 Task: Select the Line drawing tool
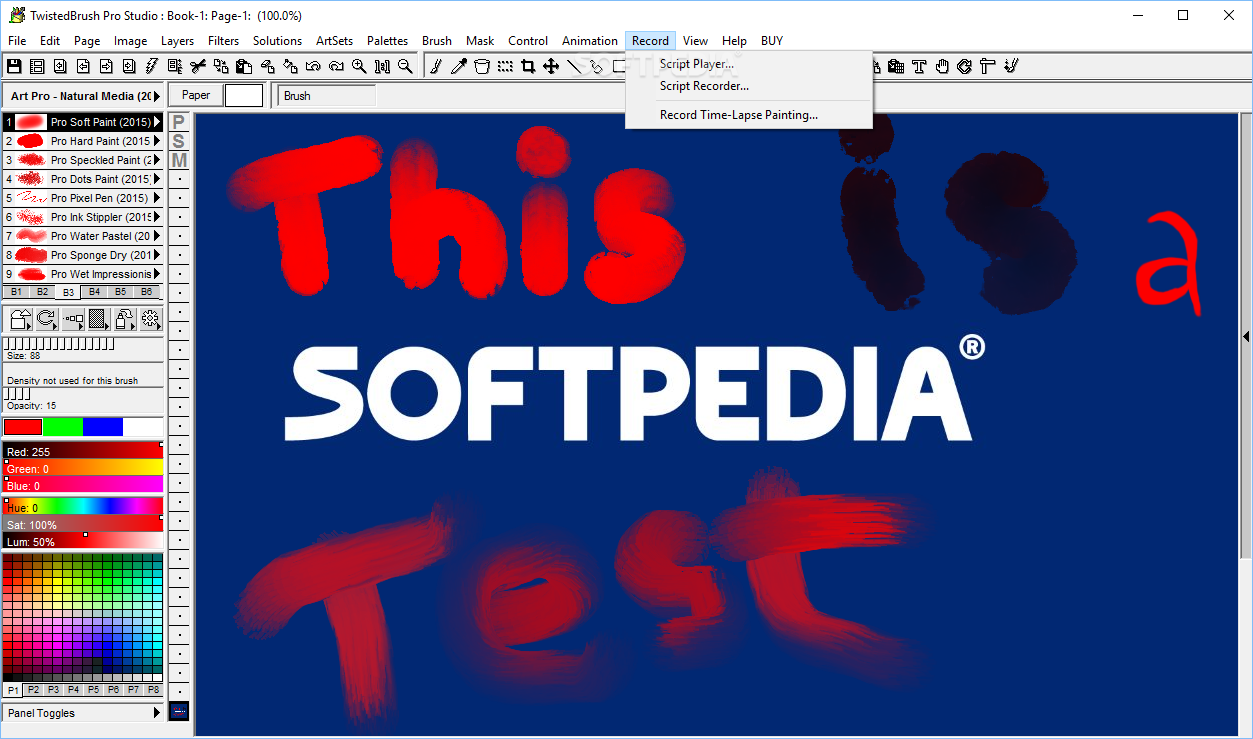click(x=574, y=66)
